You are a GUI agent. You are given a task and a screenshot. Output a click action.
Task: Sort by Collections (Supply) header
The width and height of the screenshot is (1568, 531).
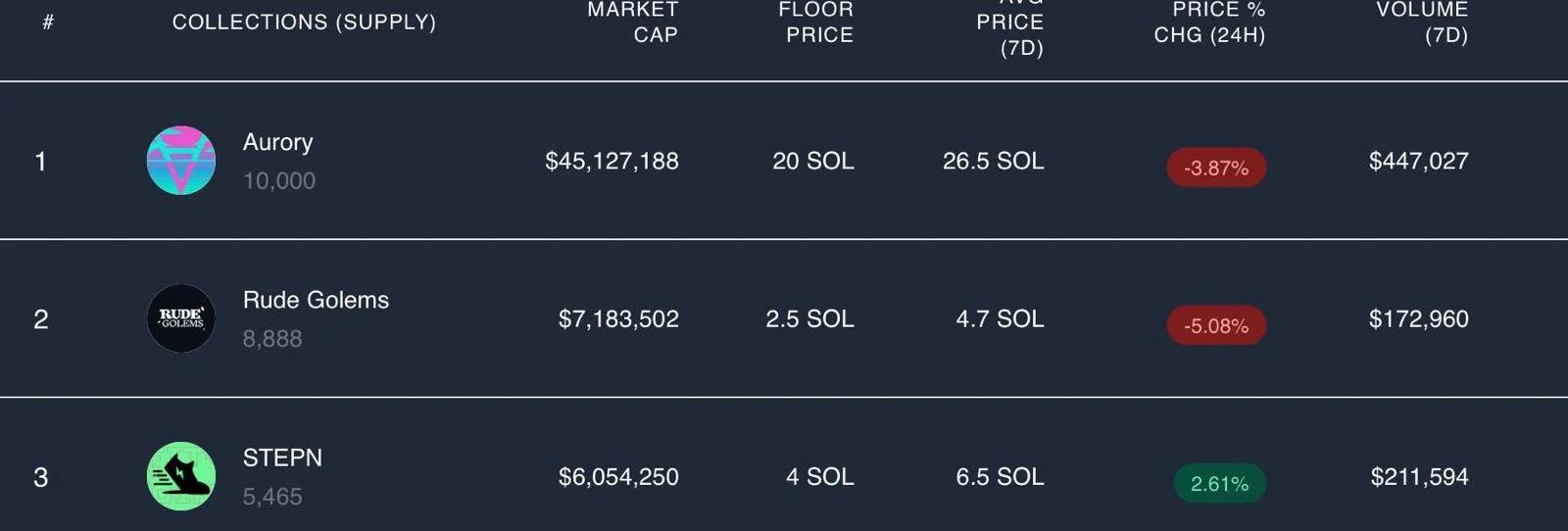[304, 22]
